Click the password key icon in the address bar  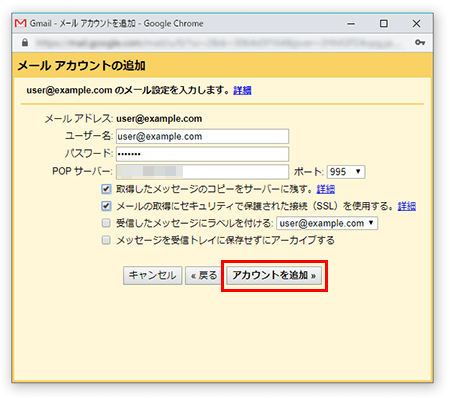pyautogui.click(x=420, y=42)
